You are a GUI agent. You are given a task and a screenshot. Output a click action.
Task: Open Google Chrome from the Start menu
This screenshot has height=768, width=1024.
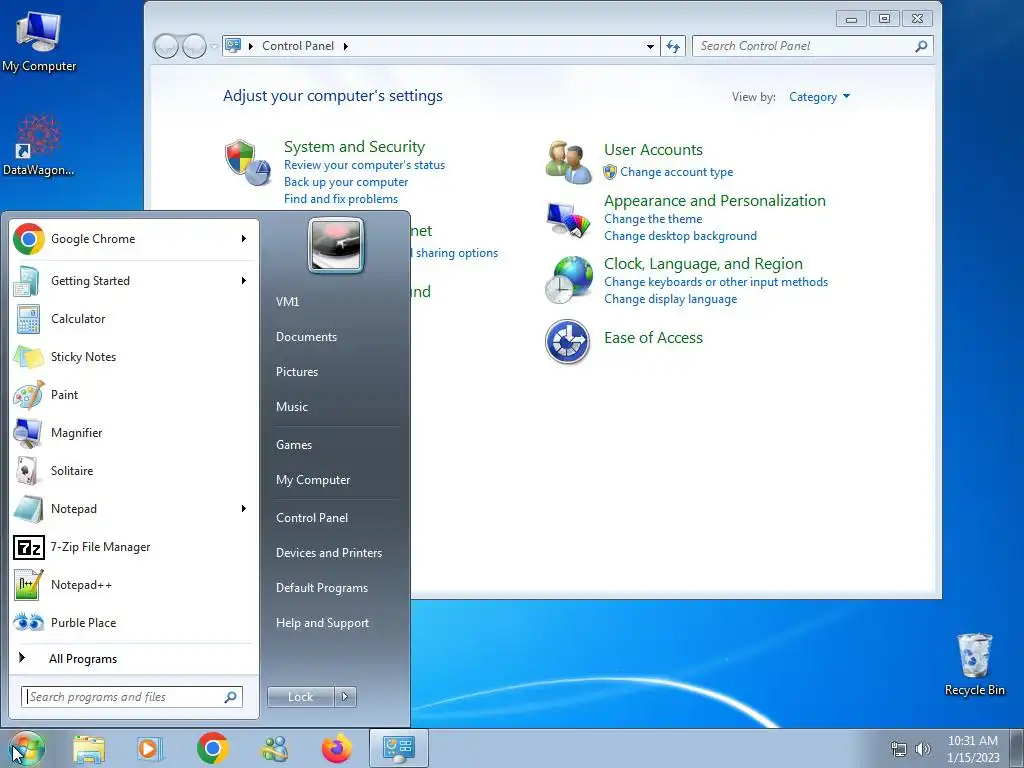coord(133,239)
